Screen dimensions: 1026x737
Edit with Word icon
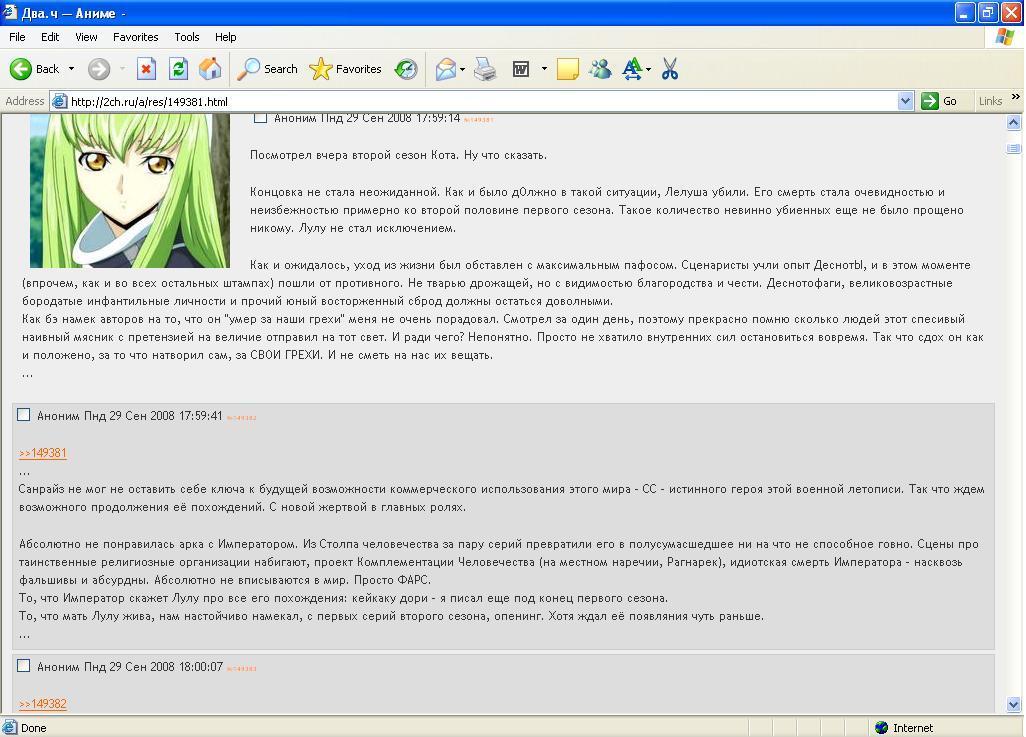point(521,69)
